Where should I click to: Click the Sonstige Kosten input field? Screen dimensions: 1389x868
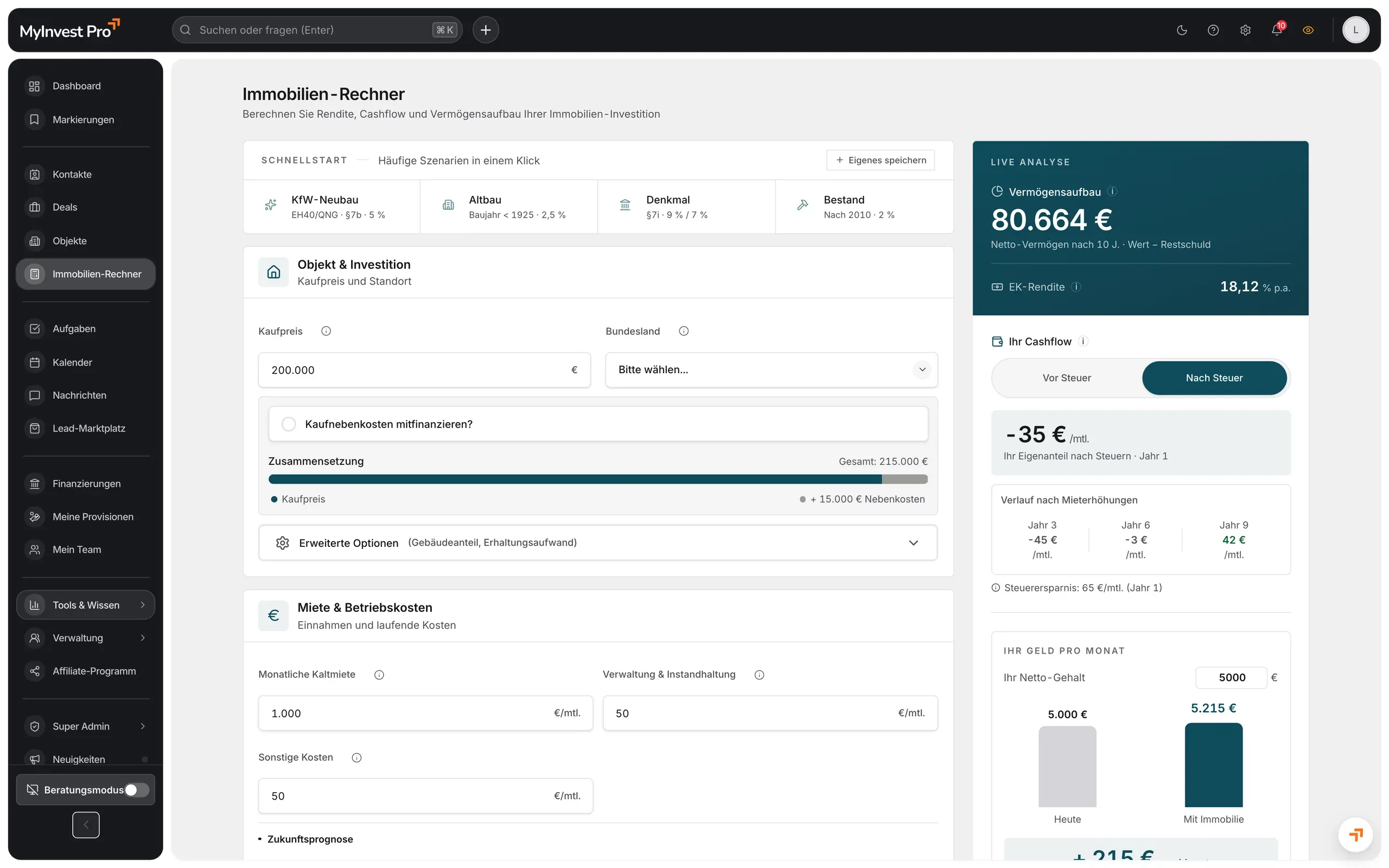(425, 796)
